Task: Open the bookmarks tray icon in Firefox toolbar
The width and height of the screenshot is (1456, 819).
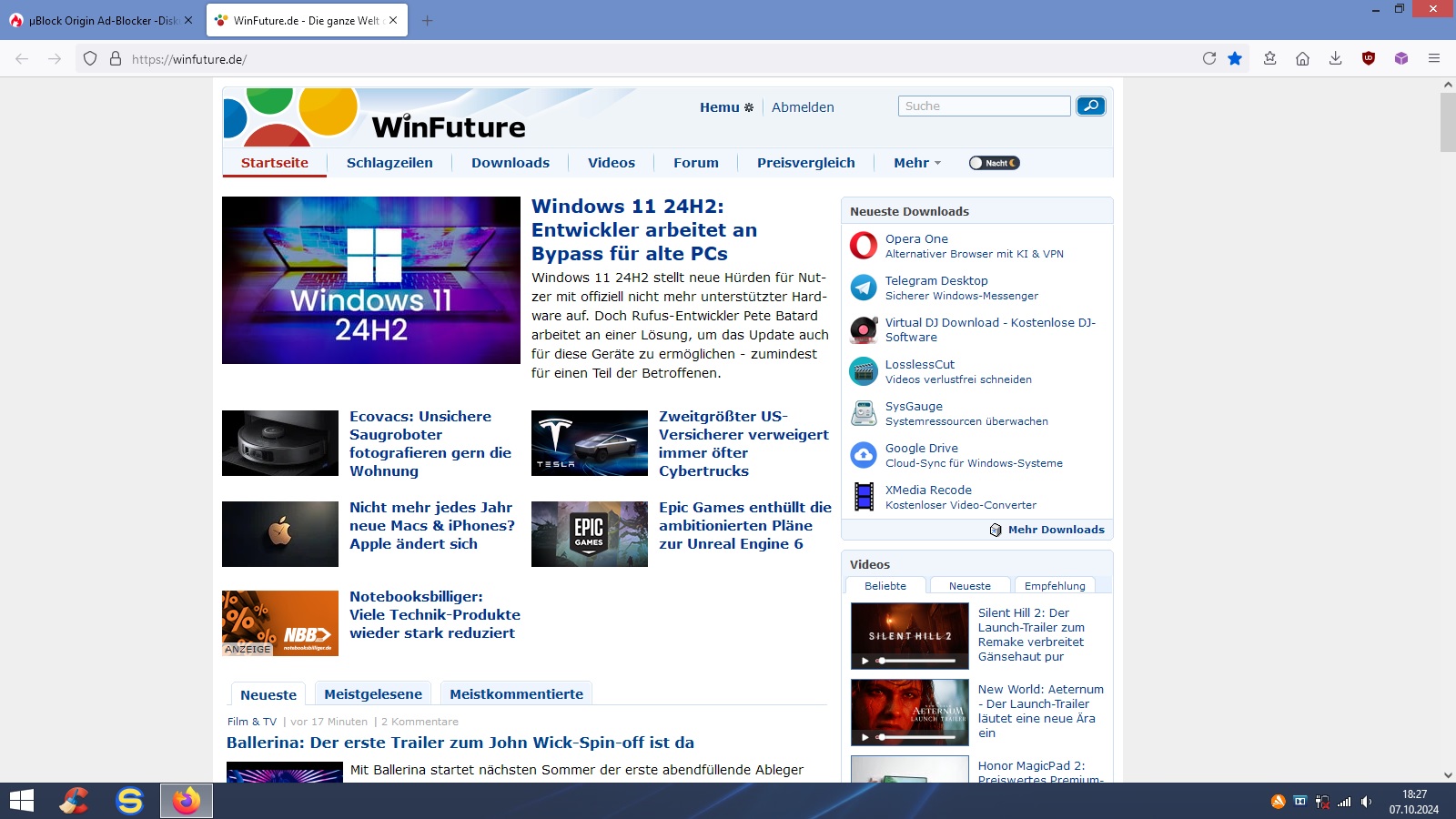Action: click(x=1270, y=58)
